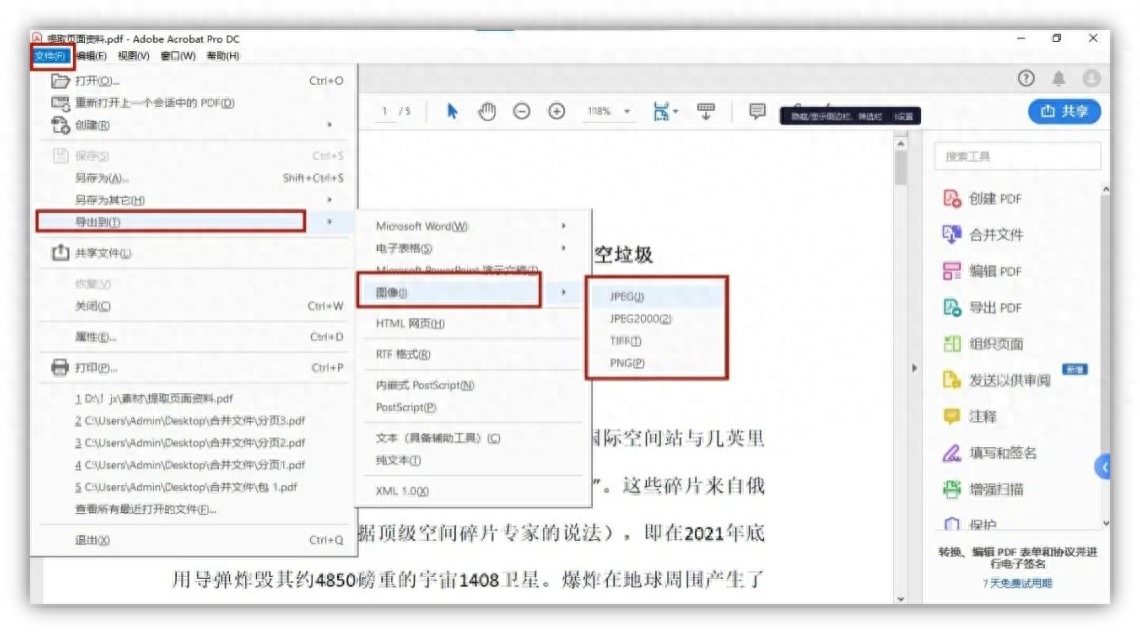This screenshot has width=1140, height=634.
Task: Open the 帮助(H) menu
Action: (x=223, y=56)
